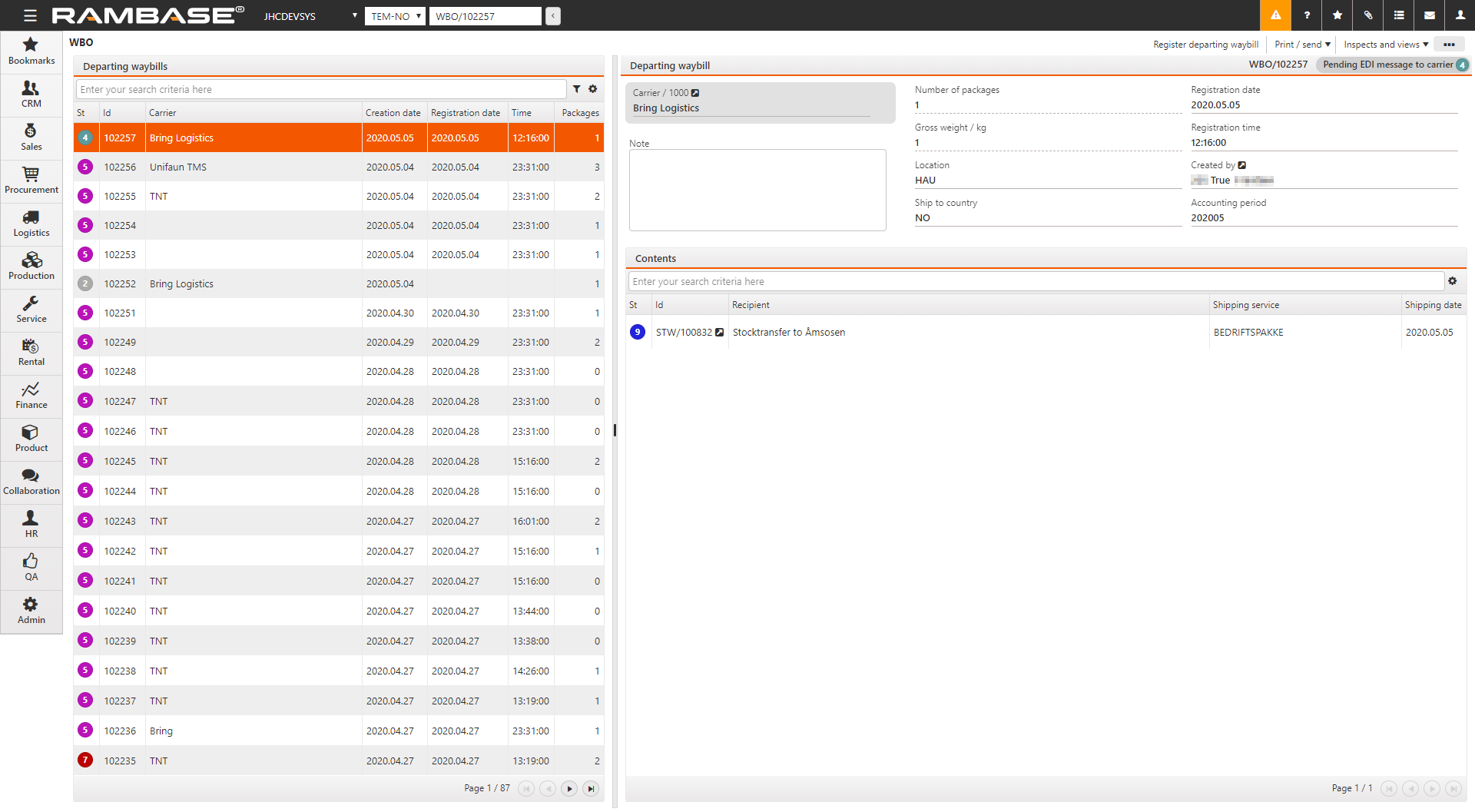Go to next page of departing waybills
Viewport: 1475px width, 812px height.
[x=569, y=789]
